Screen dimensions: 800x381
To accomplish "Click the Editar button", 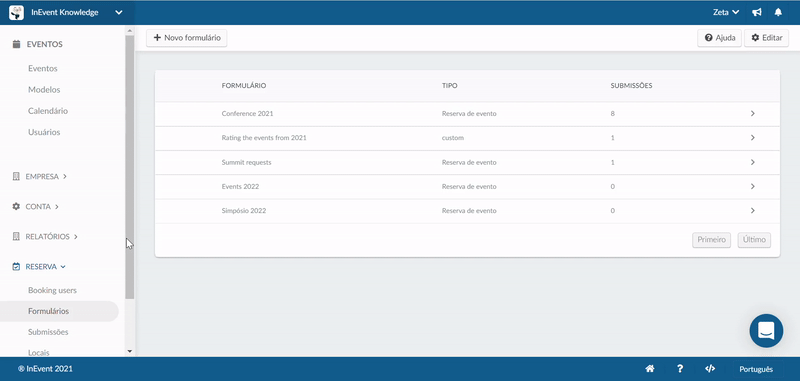I will [x=766, y=38].
